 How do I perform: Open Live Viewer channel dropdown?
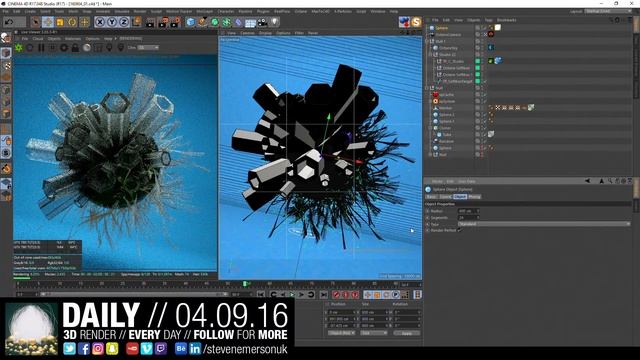(147, 48)
